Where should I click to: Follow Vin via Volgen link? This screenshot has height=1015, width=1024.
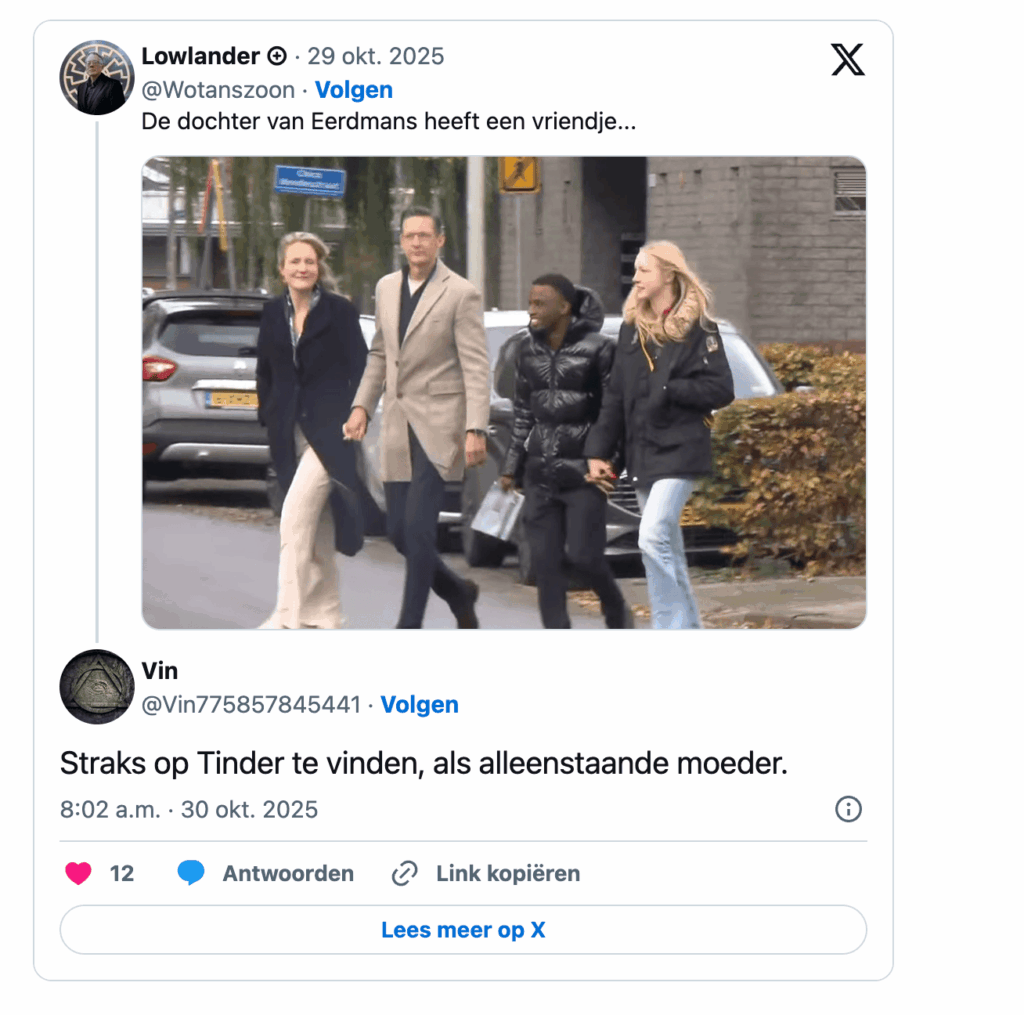click(x=419, y=705)
